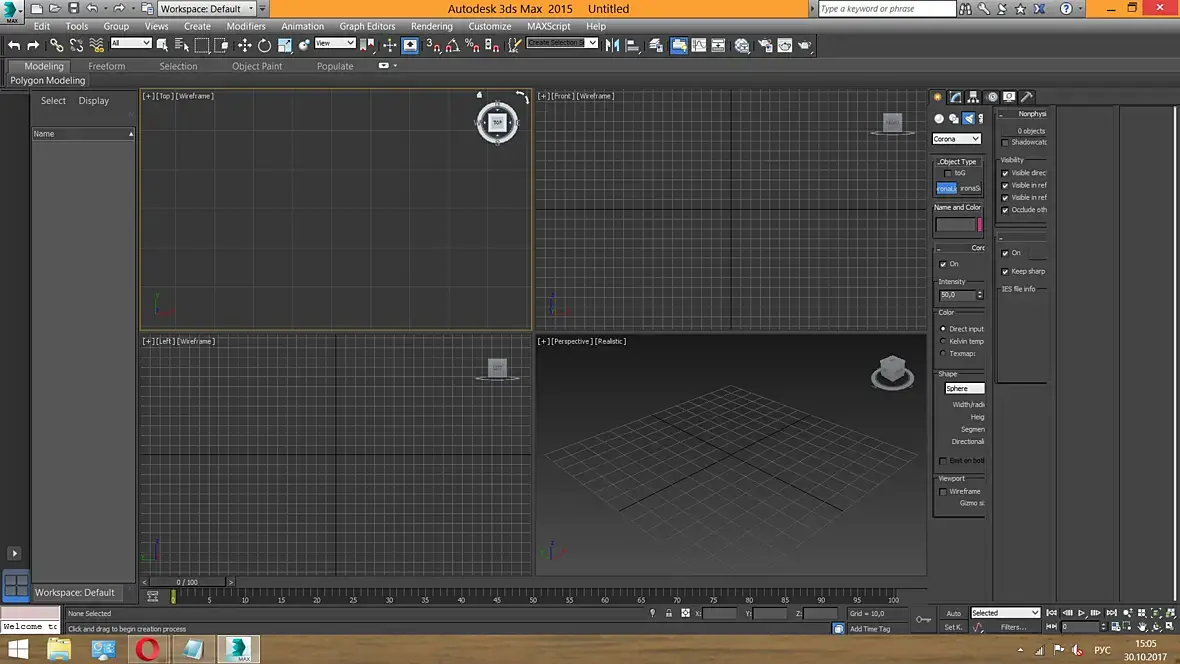Click the Set Keys key icon

point(923,619)
